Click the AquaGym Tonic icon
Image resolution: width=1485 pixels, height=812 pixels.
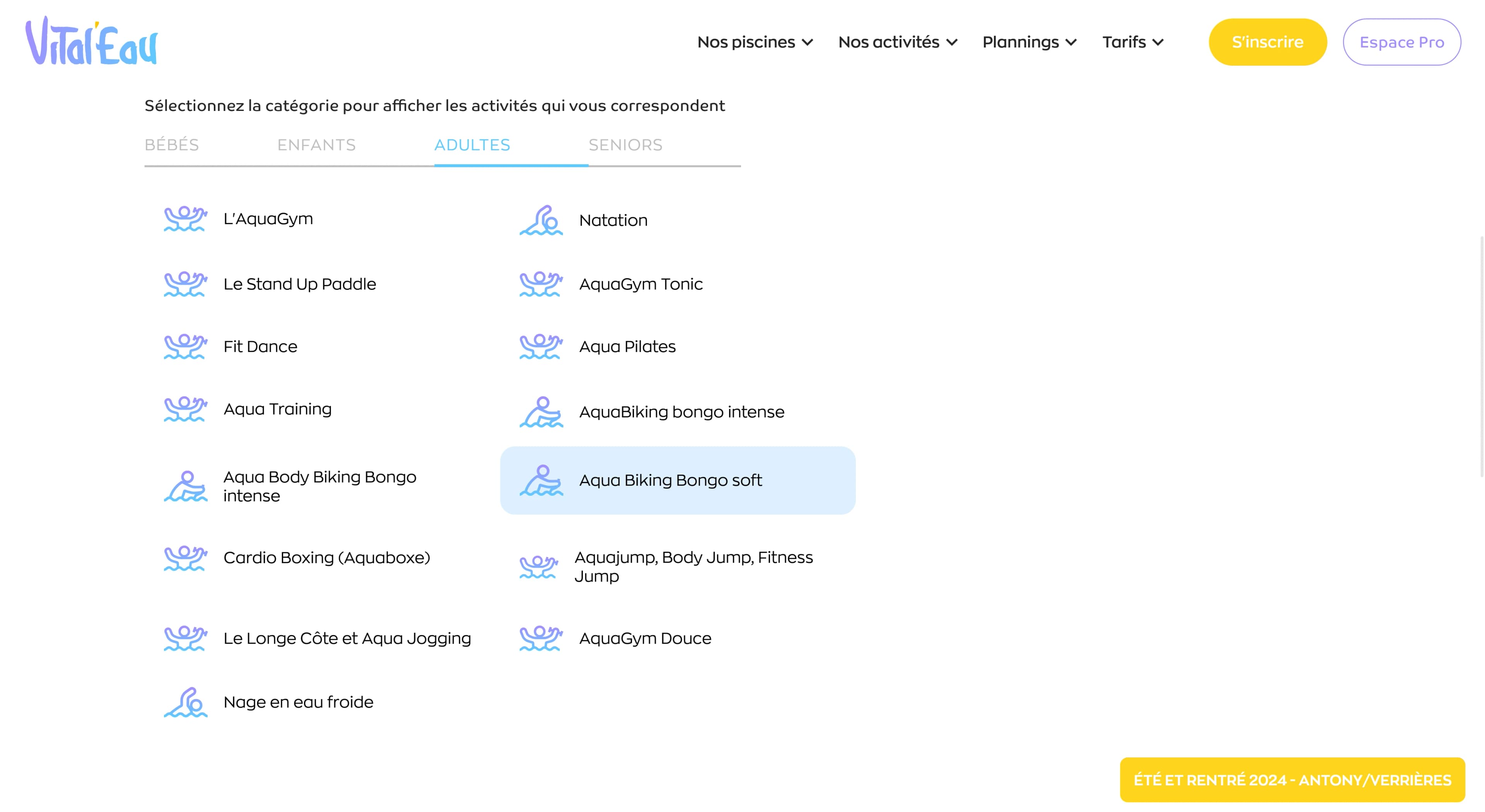point(541,284)
